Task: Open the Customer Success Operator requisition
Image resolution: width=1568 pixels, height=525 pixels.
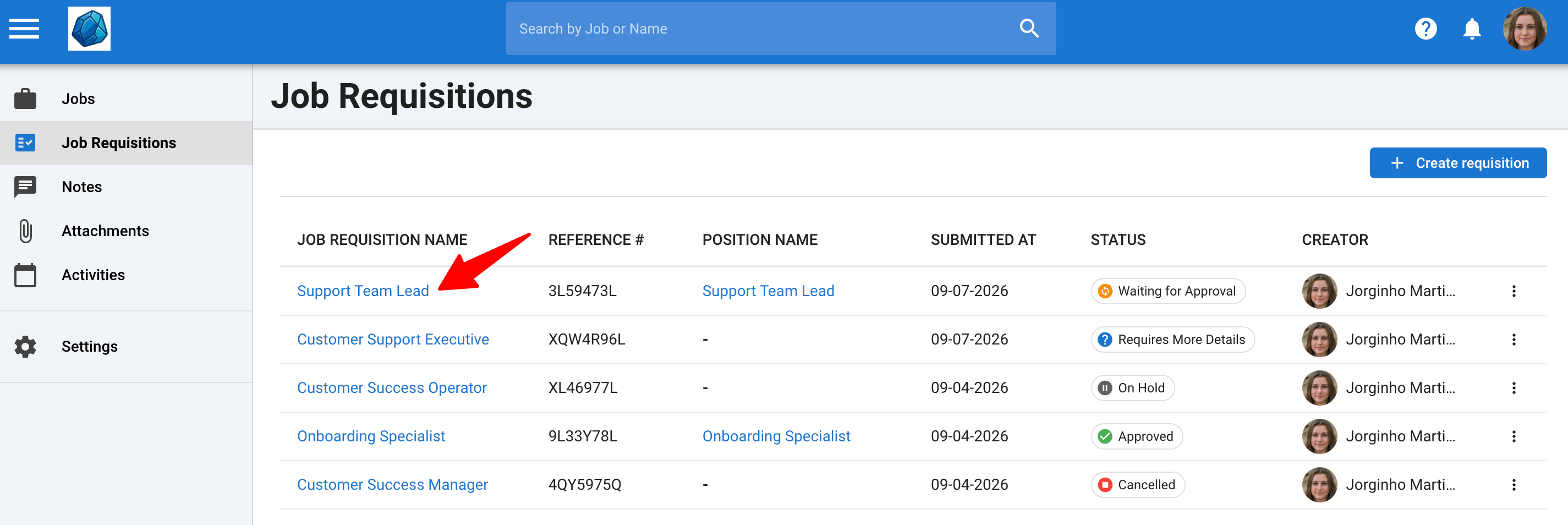Action: [391, 388]
